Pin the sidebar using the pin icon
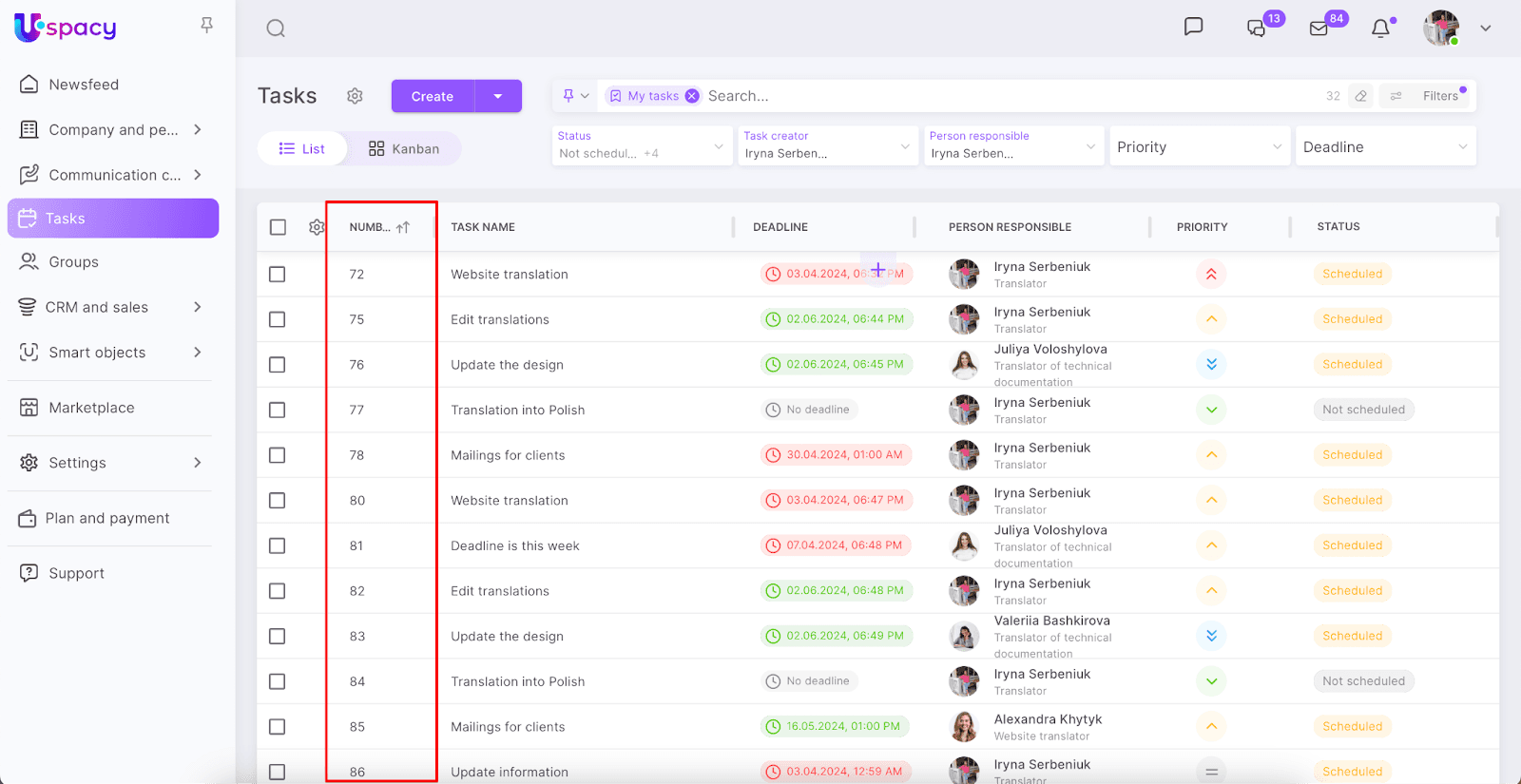 click(206, 26)
